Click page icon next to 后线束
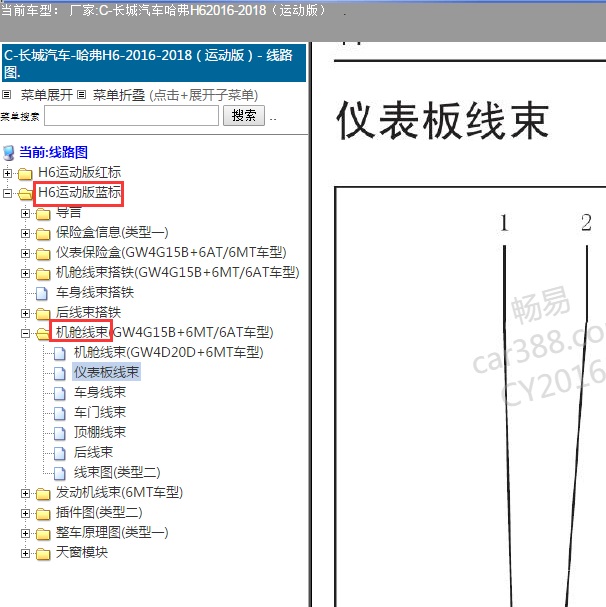606x607 pixels. pyautogui.click(x=60, y=453)
